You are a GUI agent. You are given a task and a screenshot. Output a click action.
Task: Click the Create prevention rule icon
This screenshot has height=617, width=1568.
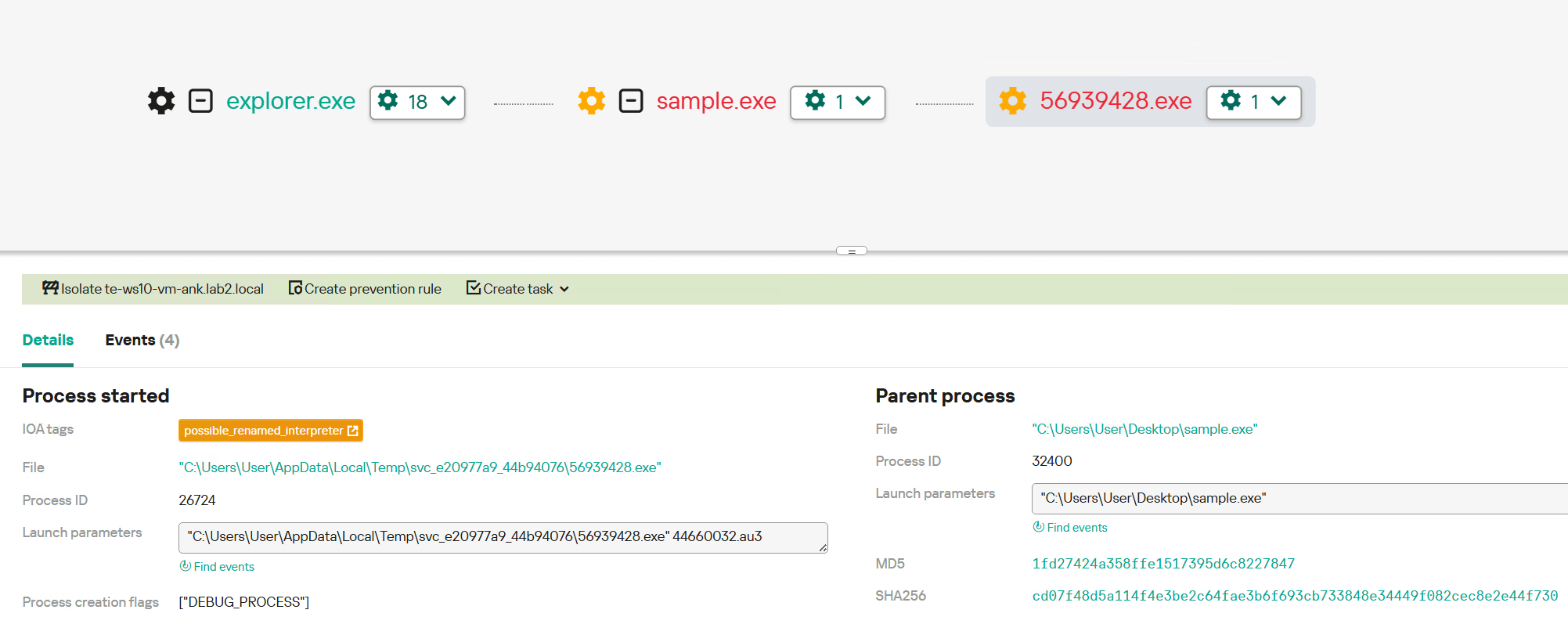295,288
